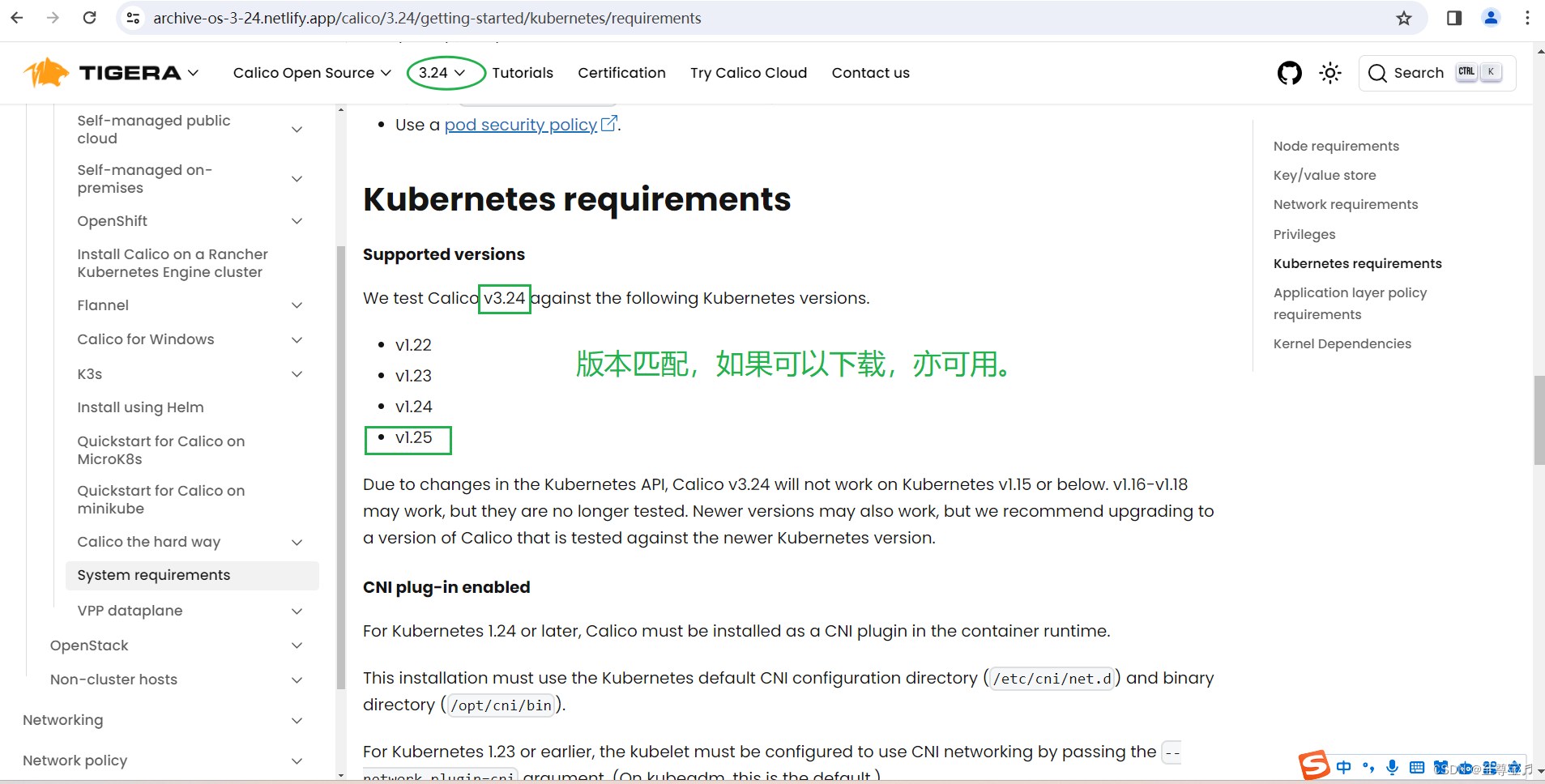Expand Calico the hard way

[297, 542]
